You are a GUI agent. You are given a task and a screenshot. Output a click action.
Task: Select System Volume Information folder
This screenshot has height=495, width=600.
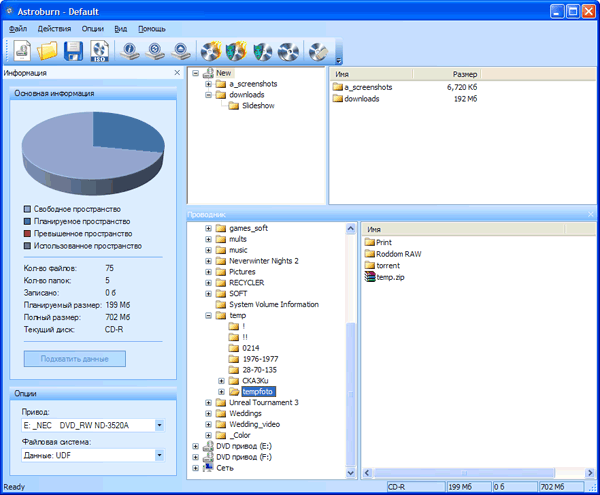pyautogui.click(x=274, y=304)
